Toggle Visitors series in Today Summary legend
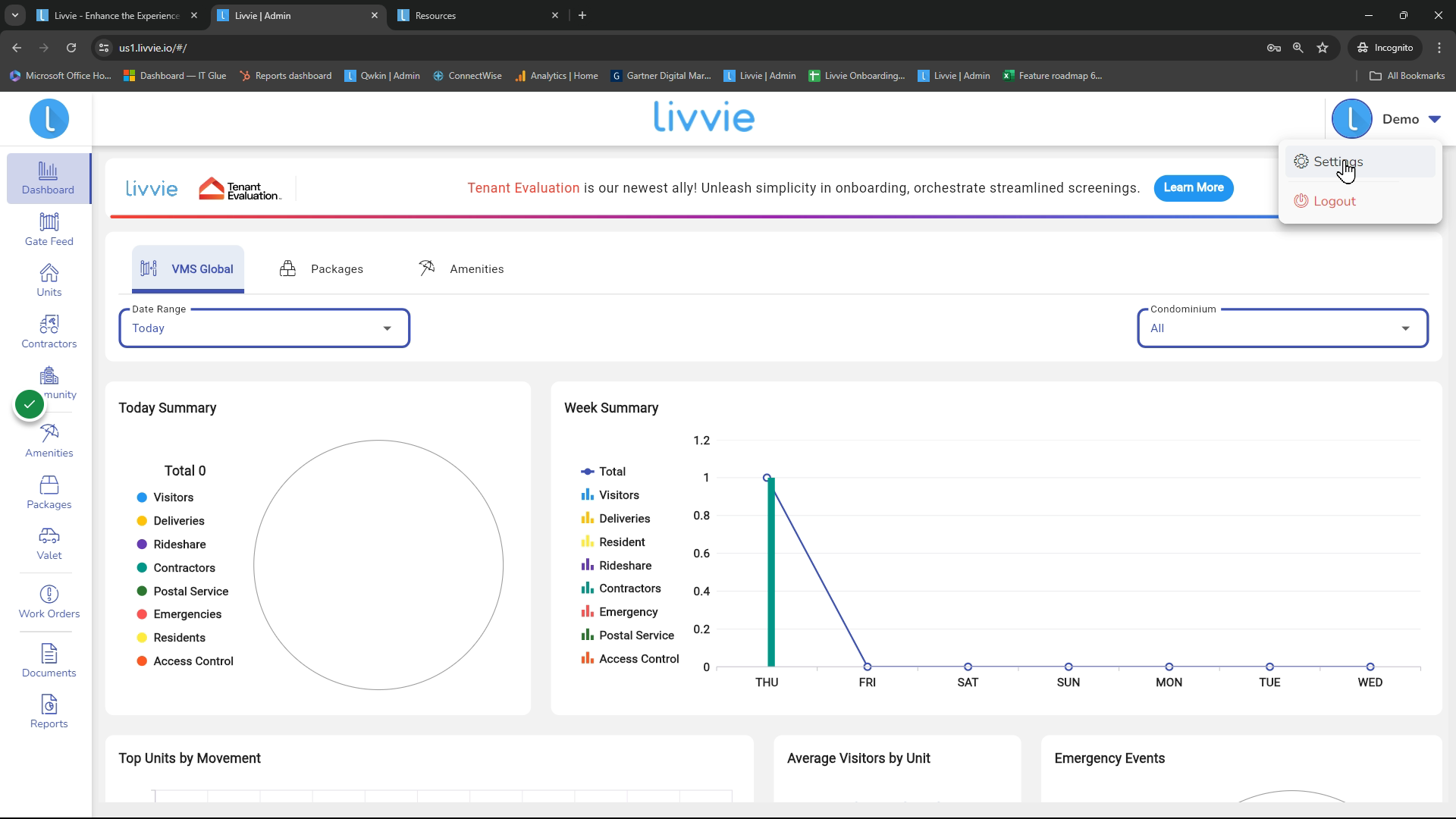 click(x=165, y=497)
